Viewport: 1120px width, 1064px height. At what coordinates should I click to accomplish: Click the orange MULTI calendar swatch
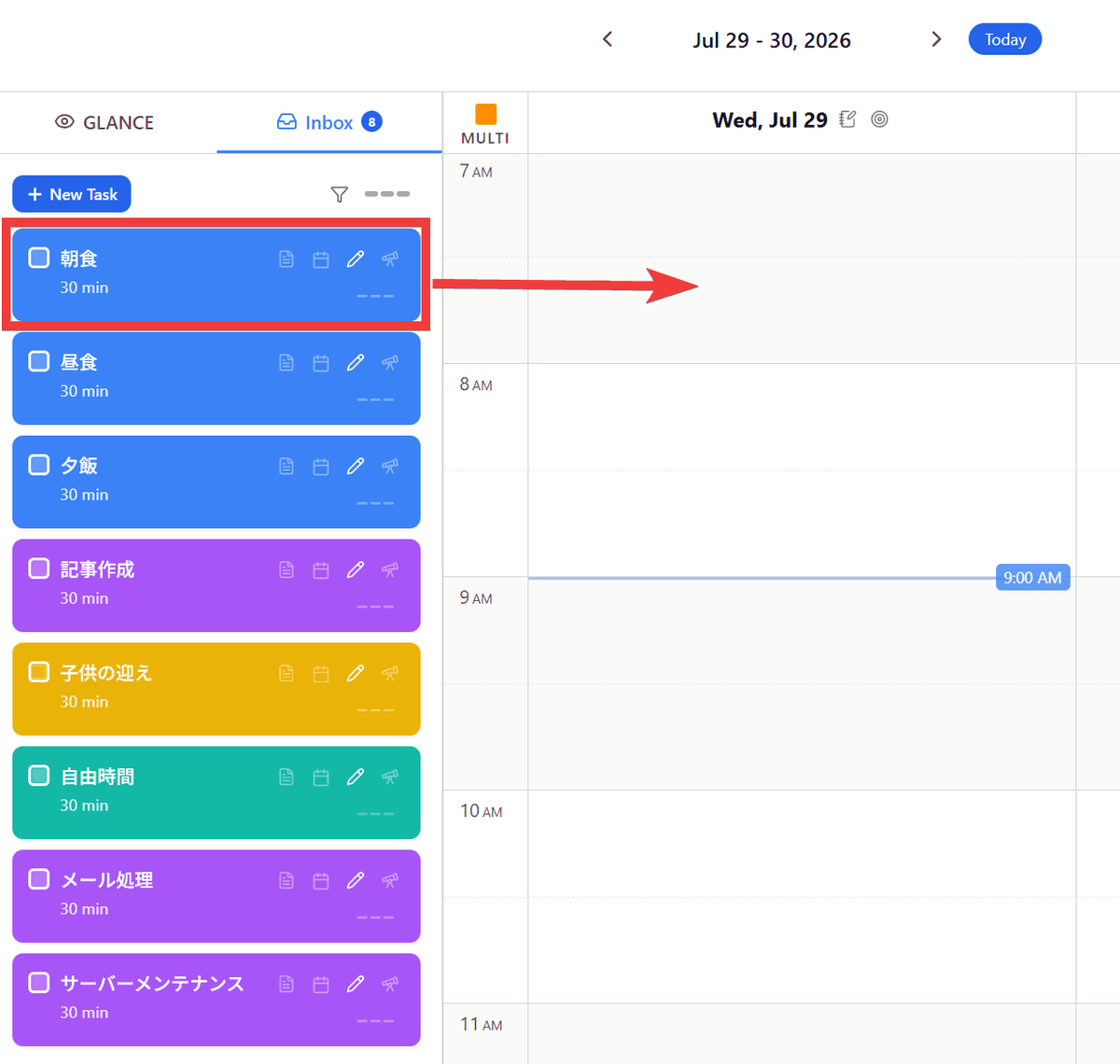pyautogui.click(x=485, y=114)
